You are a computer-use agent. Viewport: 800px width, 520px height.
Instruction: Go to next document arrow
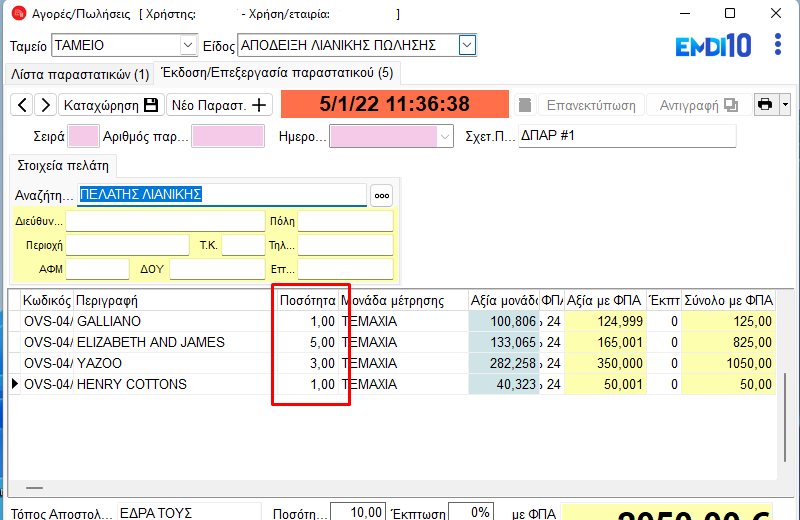(x=45, y=105)
